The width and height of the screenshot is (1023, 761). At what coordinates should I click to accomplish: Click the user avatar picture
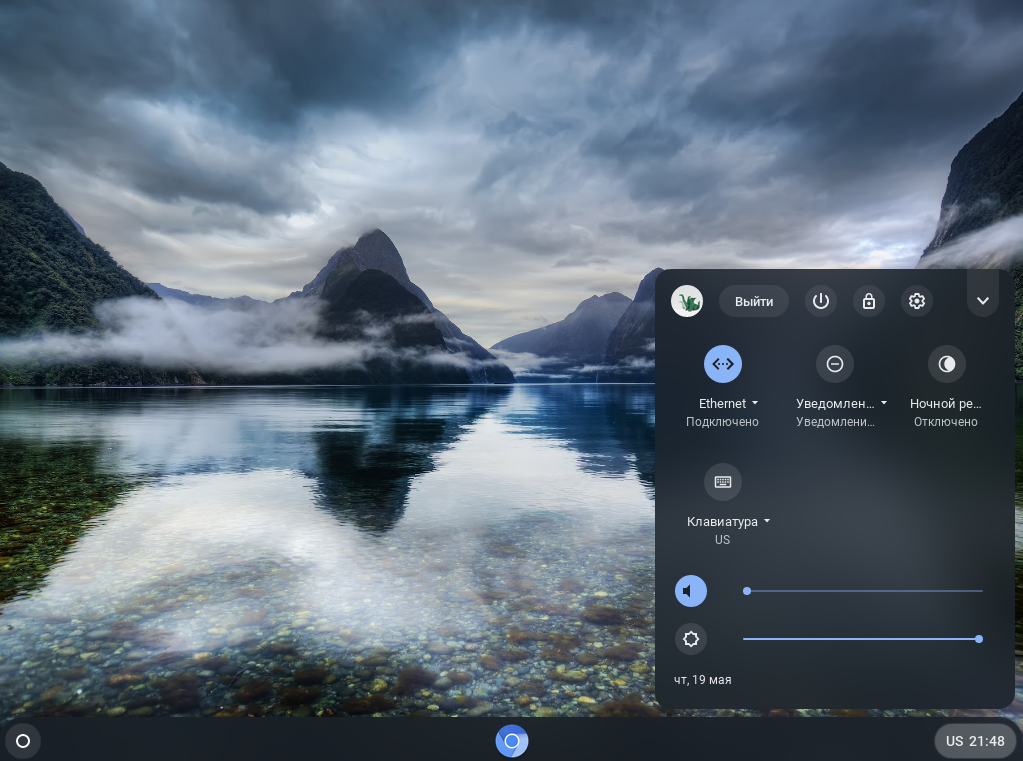tap(687, 301)
